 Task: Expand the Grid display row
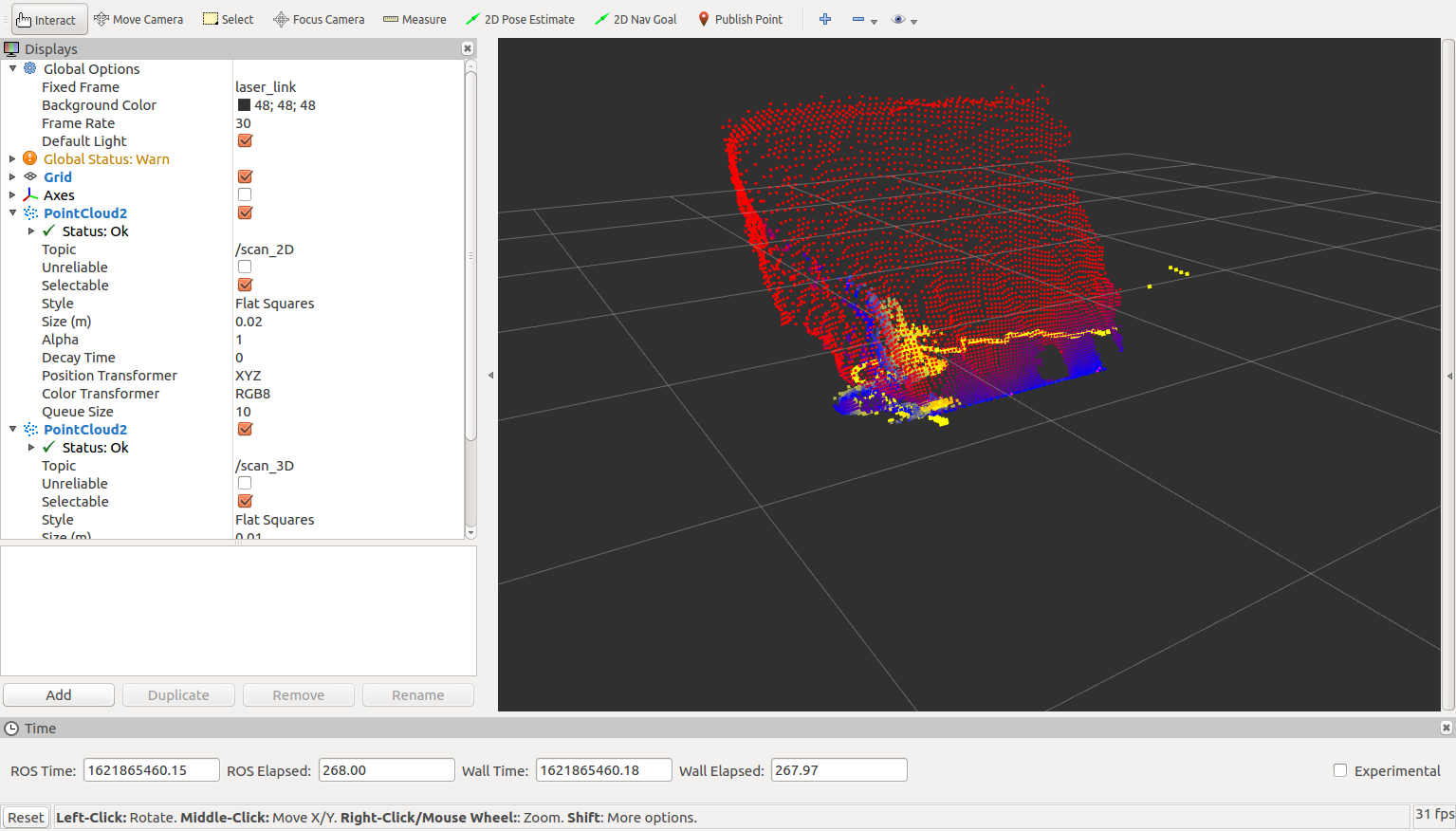(x=12, y=176)
